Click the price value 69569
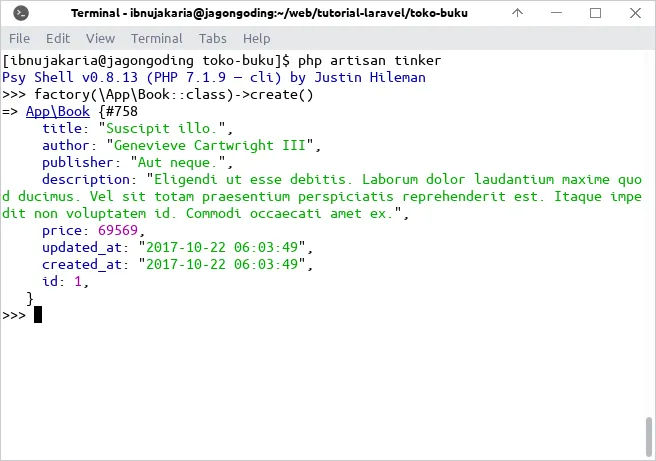Screen dimensions: 656x461 (118, 230)
